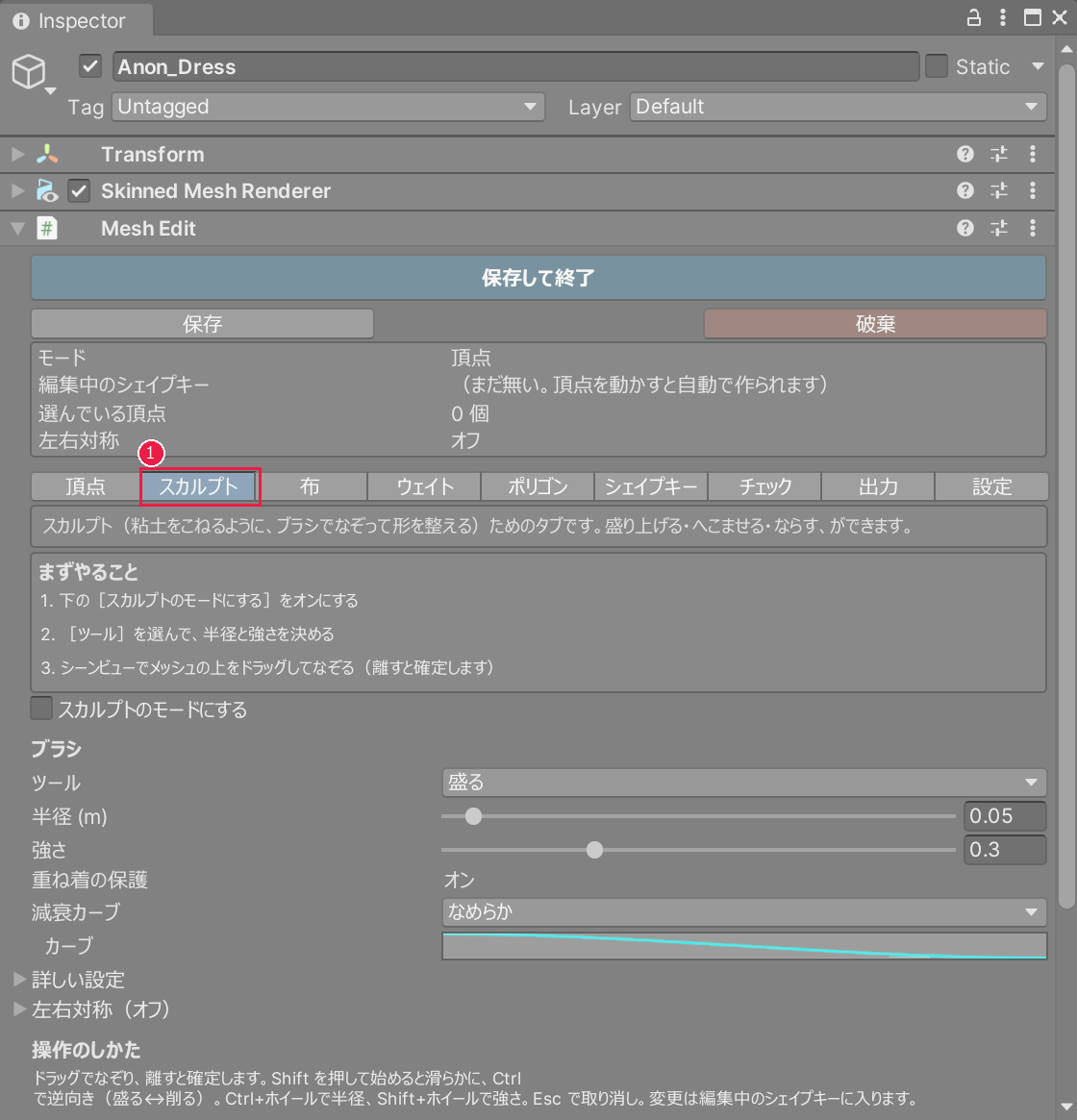Click the 半径 (m) slider handle

[x=473, y=815]
